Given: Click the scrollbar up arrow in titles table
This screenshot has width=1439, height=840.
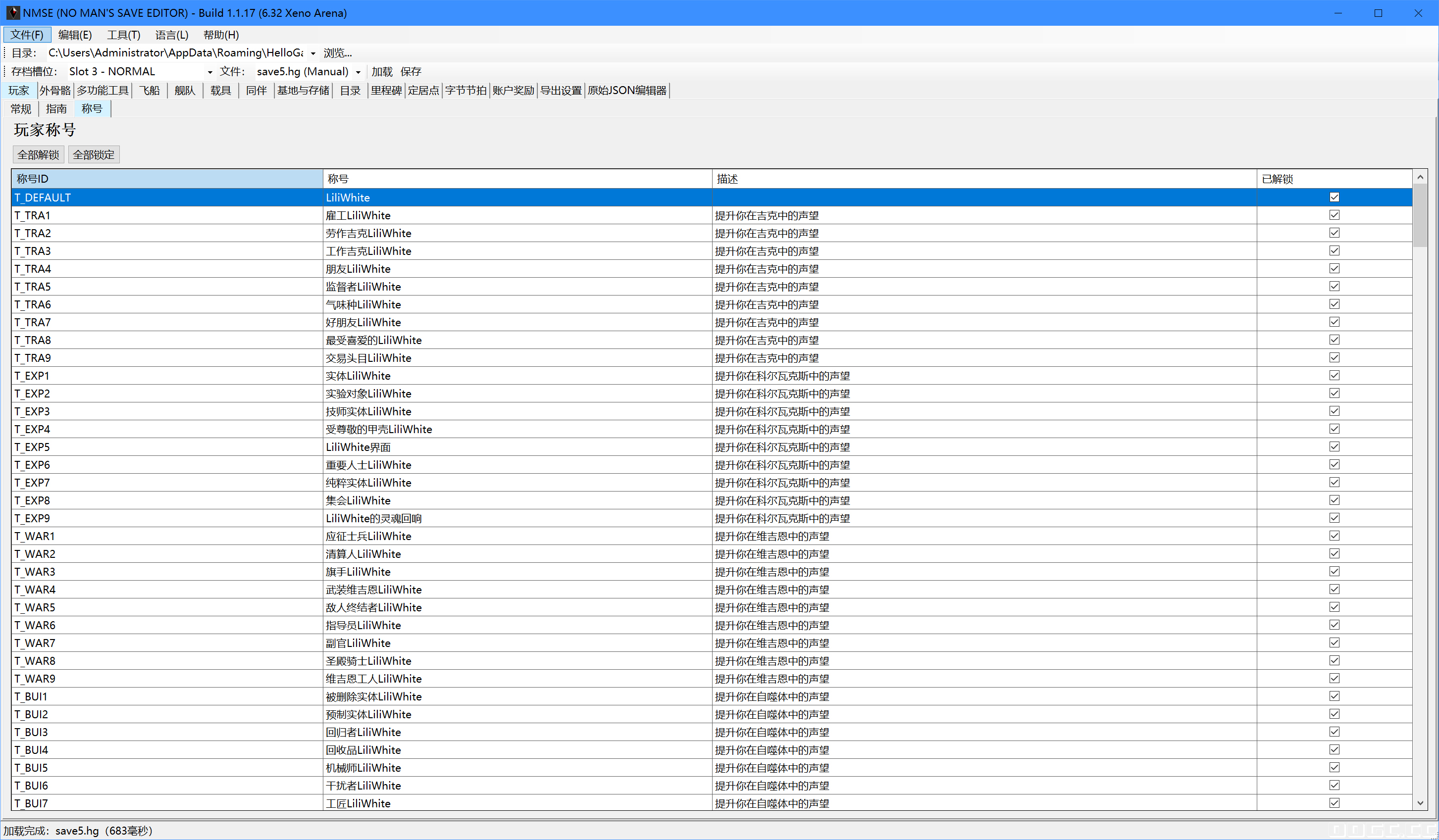Looking at the screenshot, I should tap(1420, 178).
